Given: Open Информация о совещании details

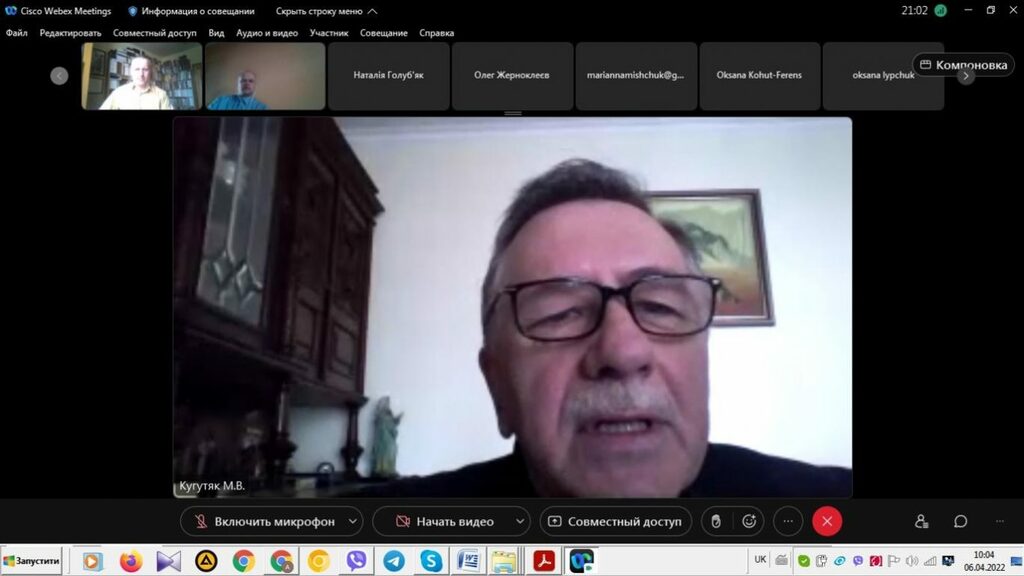Looking at the screenshot, I should (x=191, y=11).
